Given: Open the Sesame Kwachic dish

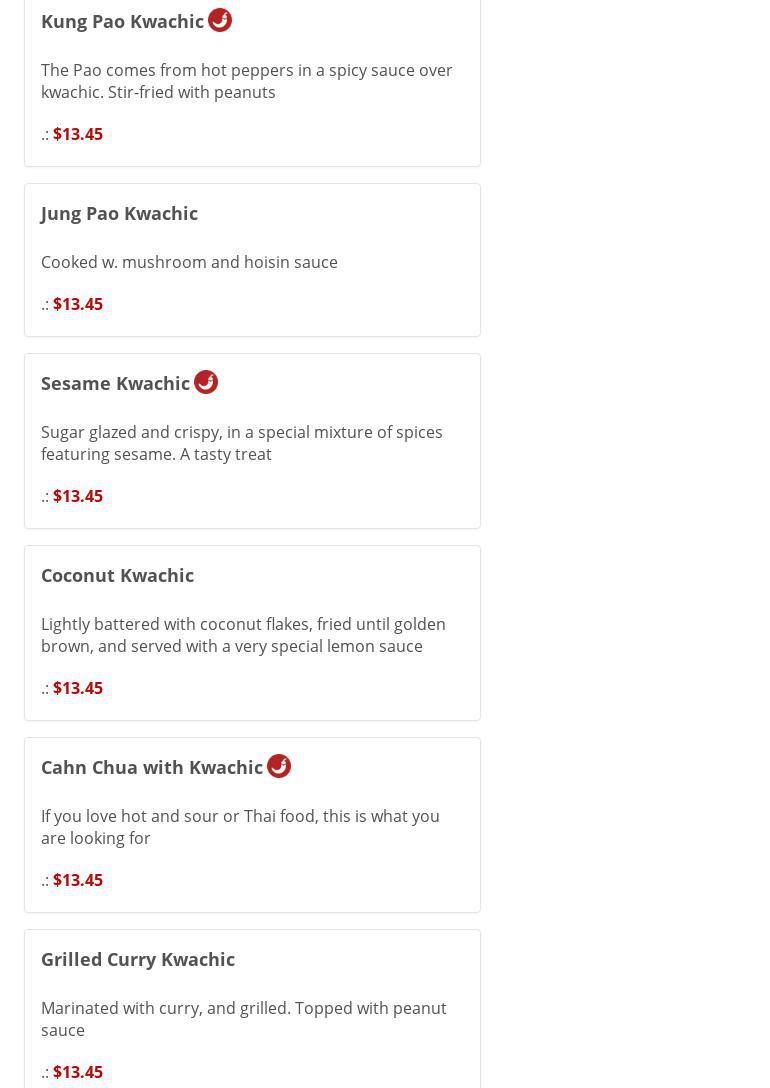Looking at the screenshot, I should pos(115,383).
